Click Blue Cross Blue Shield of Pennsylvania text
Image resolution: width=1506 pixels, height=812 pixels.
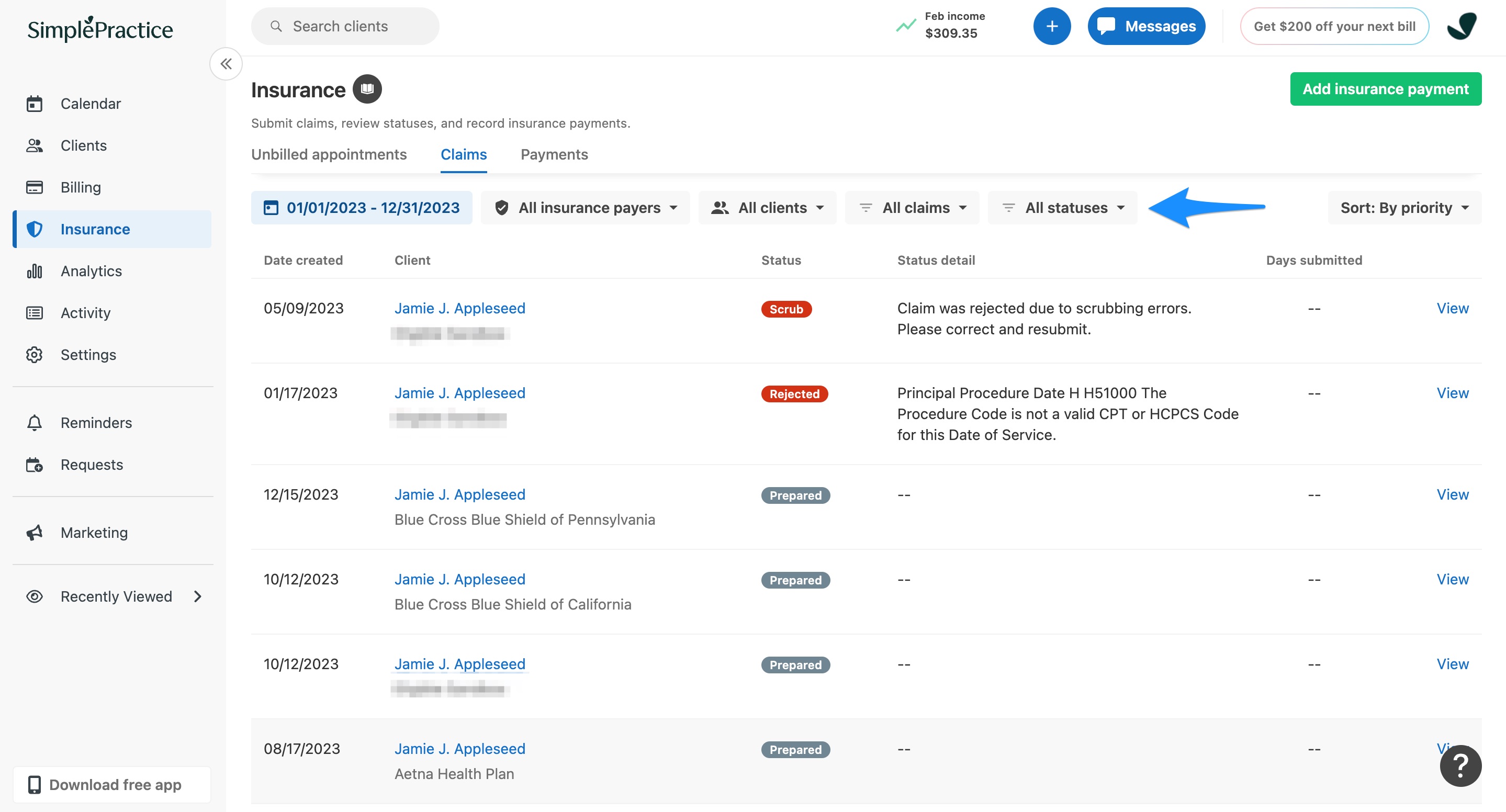524,520
